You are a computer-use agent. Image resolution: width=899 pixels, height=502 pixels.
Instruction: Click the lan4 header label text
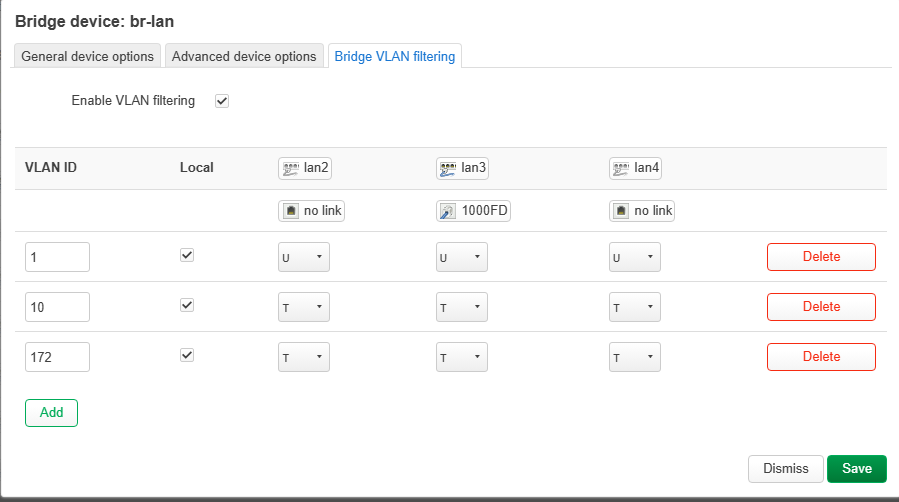(647, 167)
